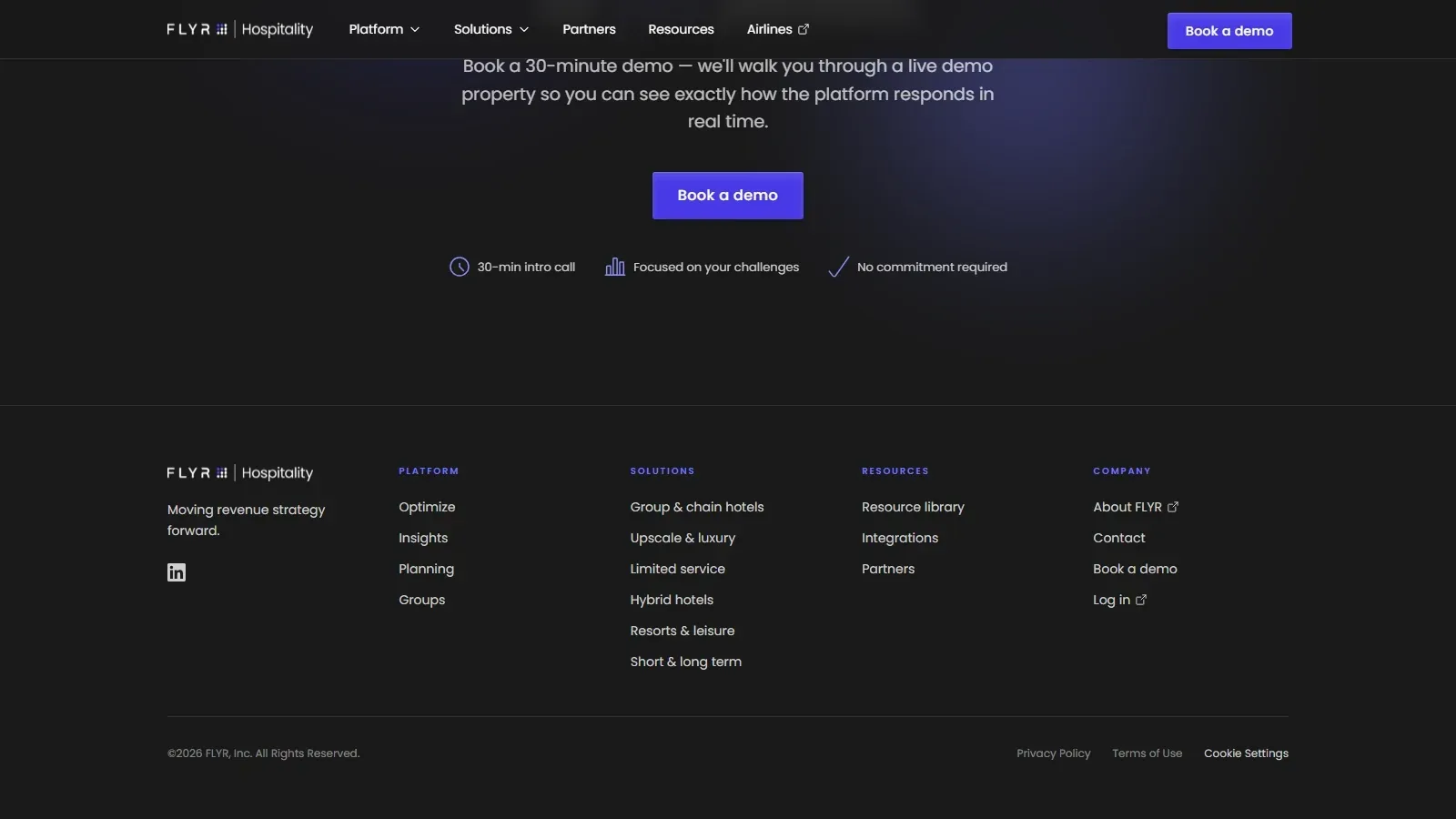
Task: Open the Partners header menu item
Action: click(589, 29)
